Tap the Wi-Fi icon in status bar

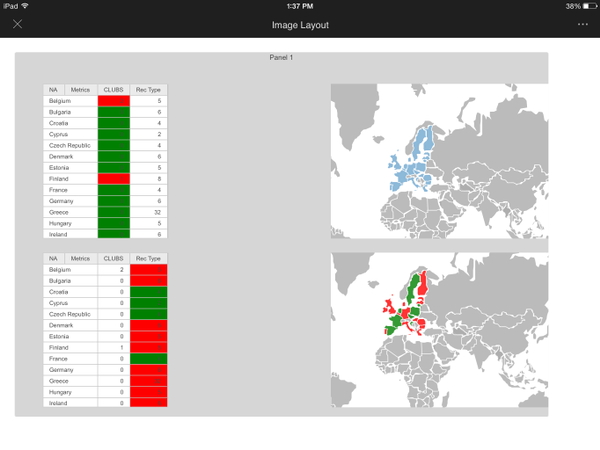tap(25, 6)
